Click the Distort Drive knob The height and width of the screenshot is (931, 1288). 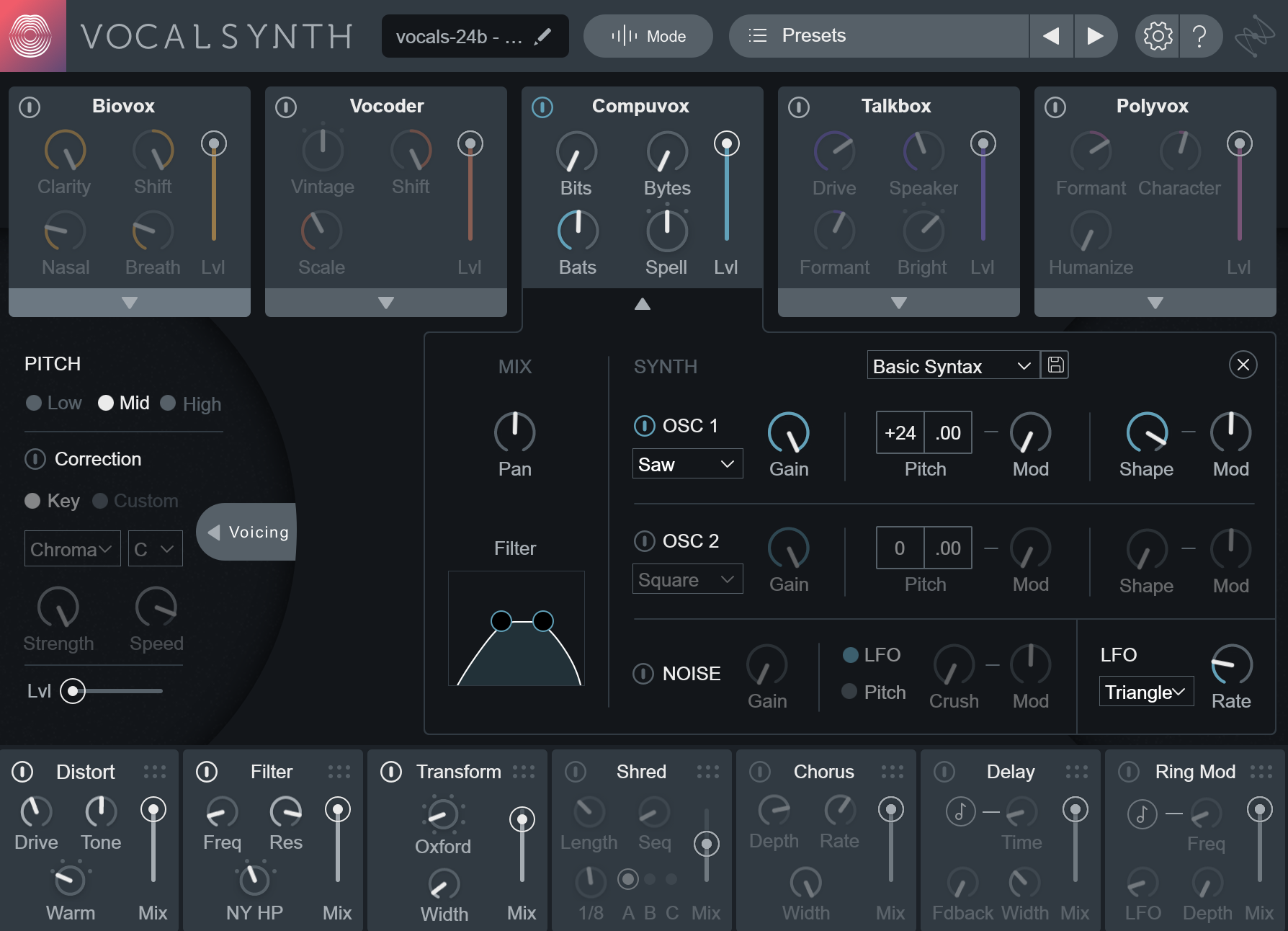(36, 812)
